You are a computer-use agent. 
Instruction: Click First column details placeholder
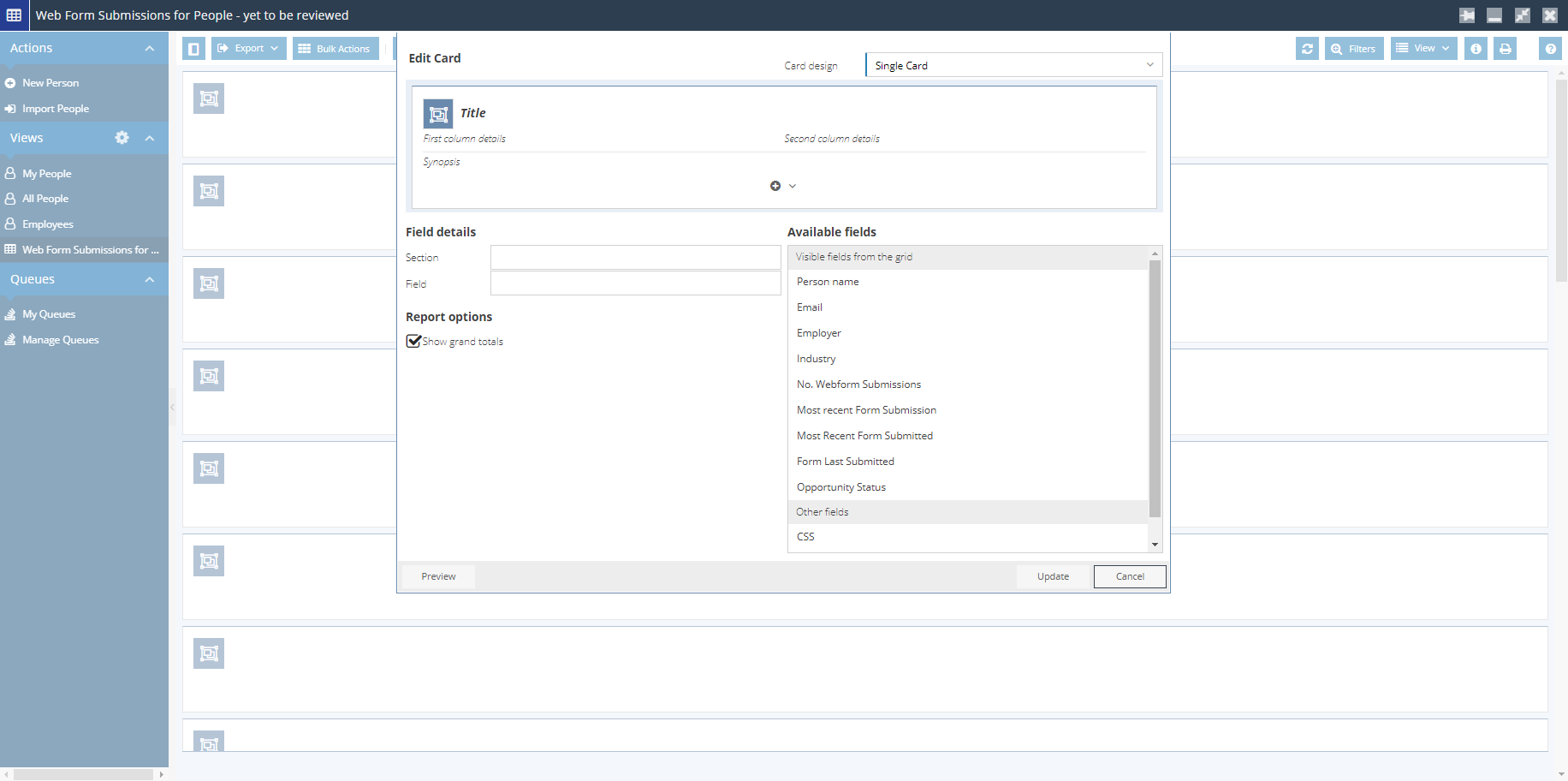pos(465,139)
